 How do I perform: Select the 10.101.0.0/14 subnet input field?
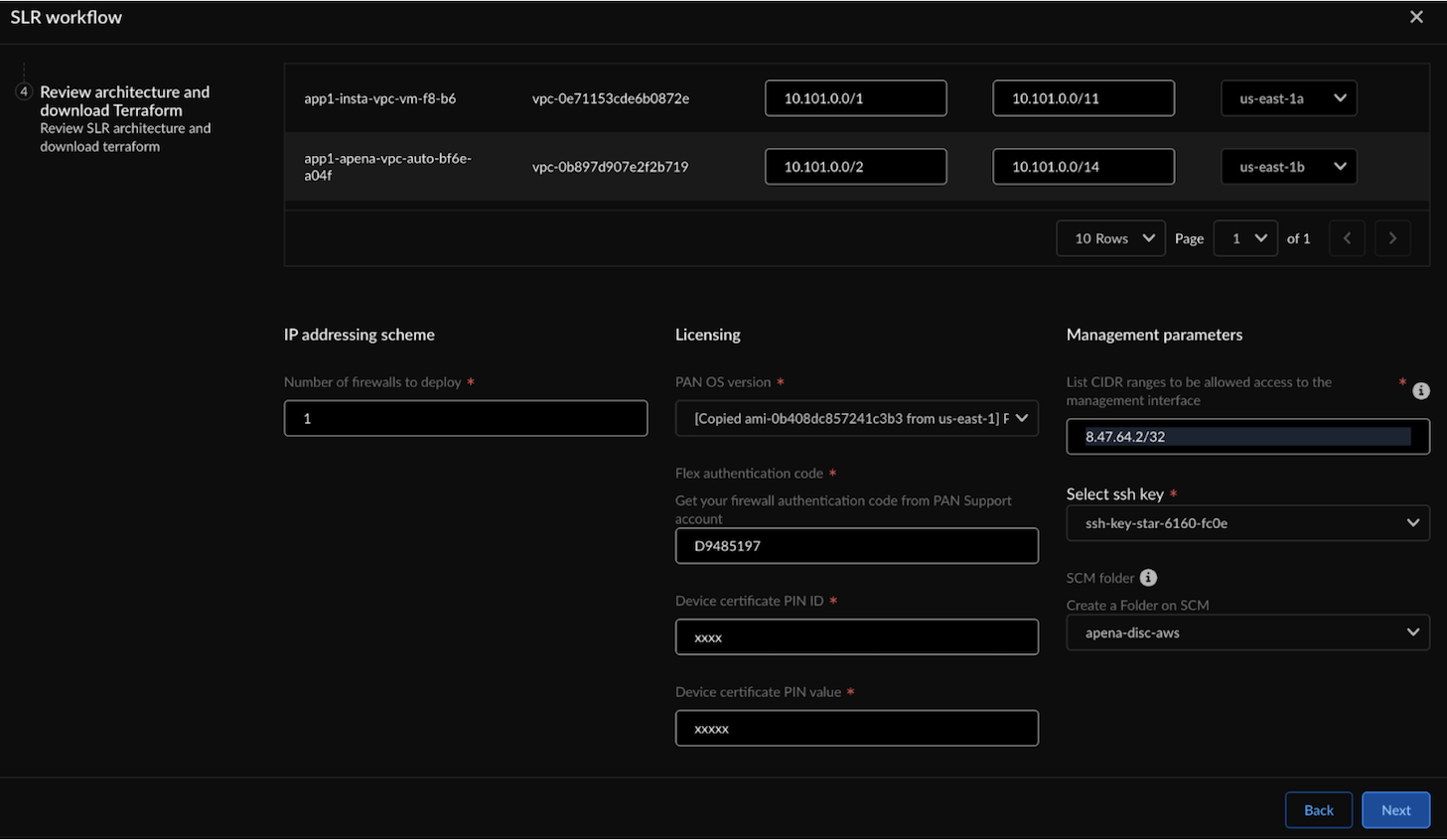click(x=1083, y=167)
